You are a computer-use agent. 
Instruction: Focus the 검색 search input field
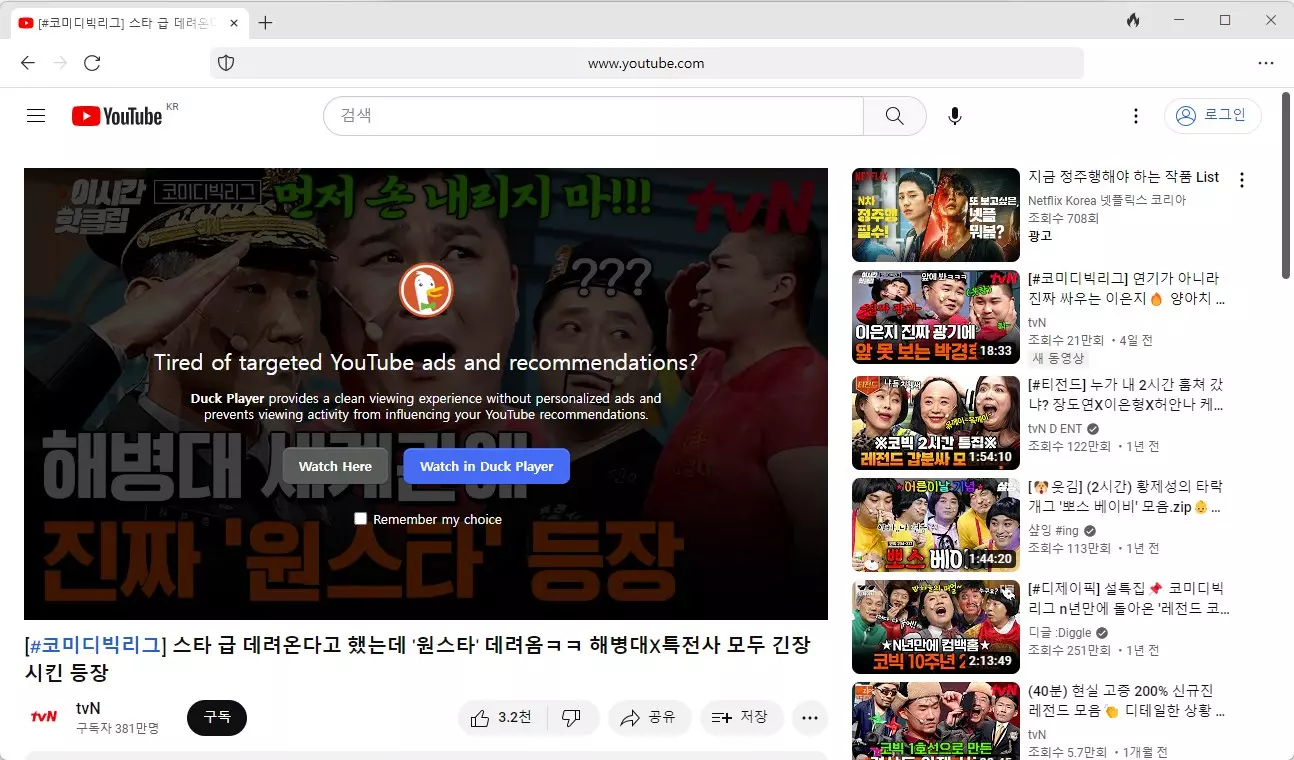(593, 116)
